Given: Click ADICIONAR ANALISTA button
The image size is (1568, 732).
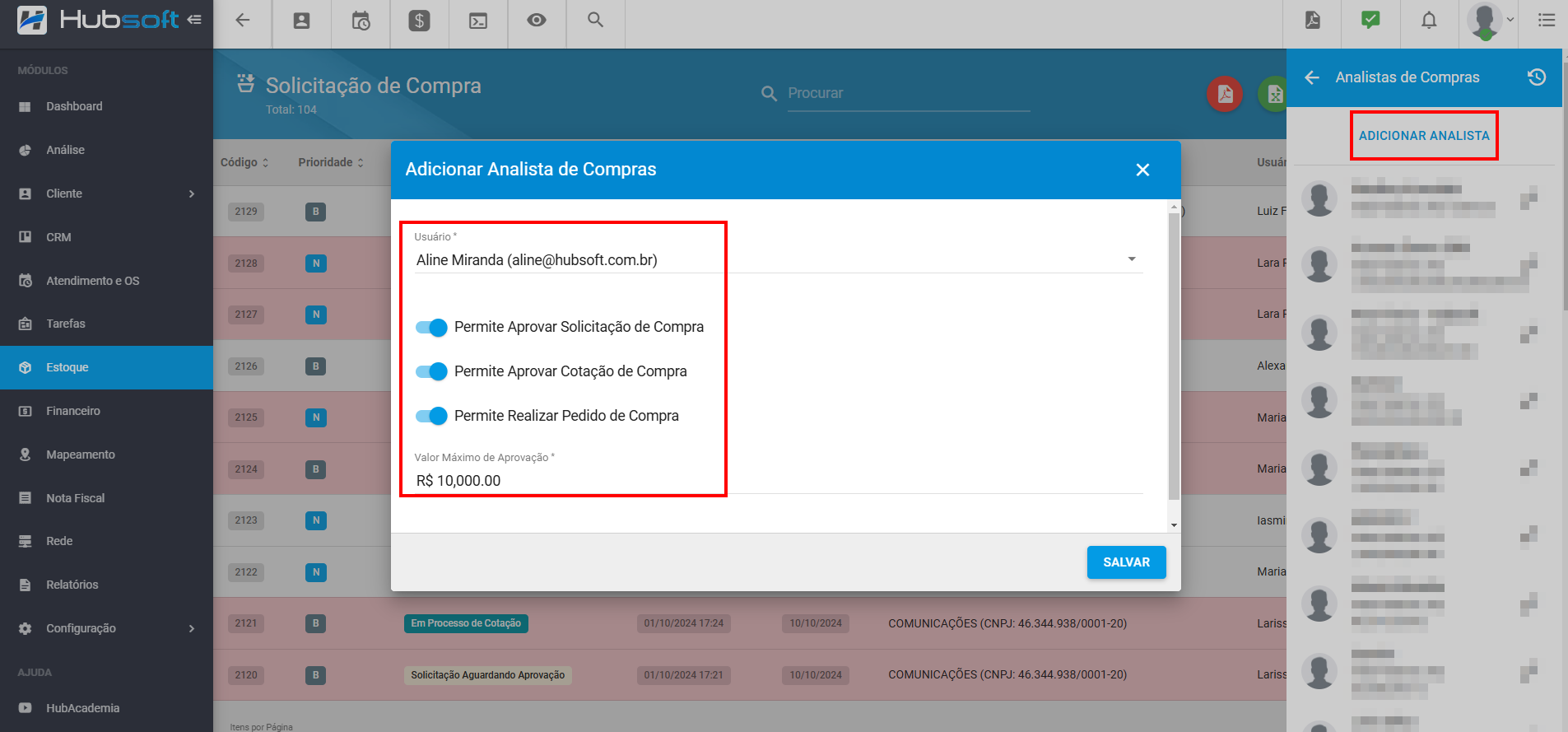Looking at the screenshot, I should tap(1424, 136).
